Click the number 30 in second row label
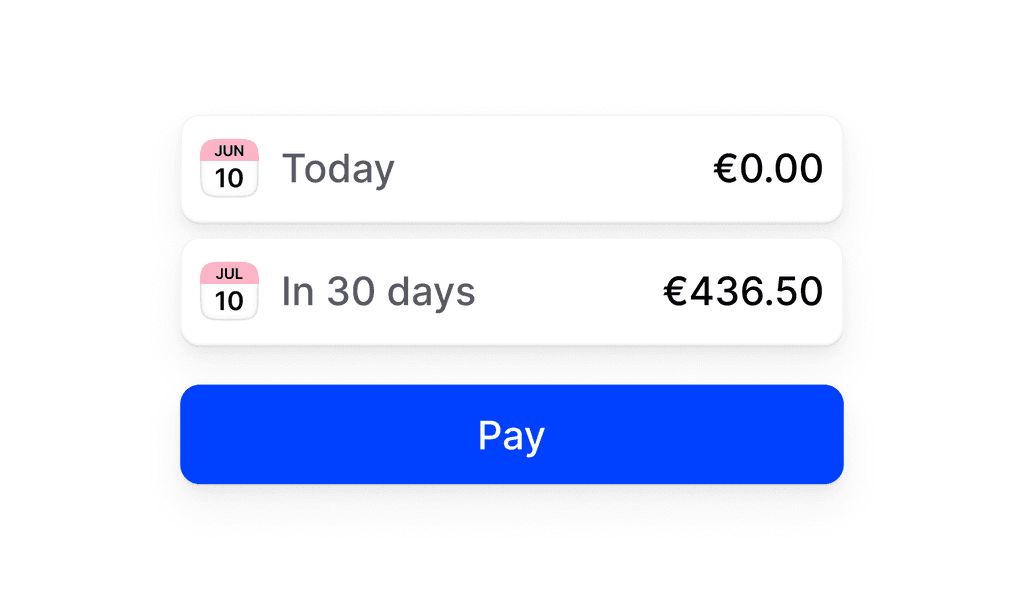This screenshot has height=598, width=1024. [x=351, y=291]
